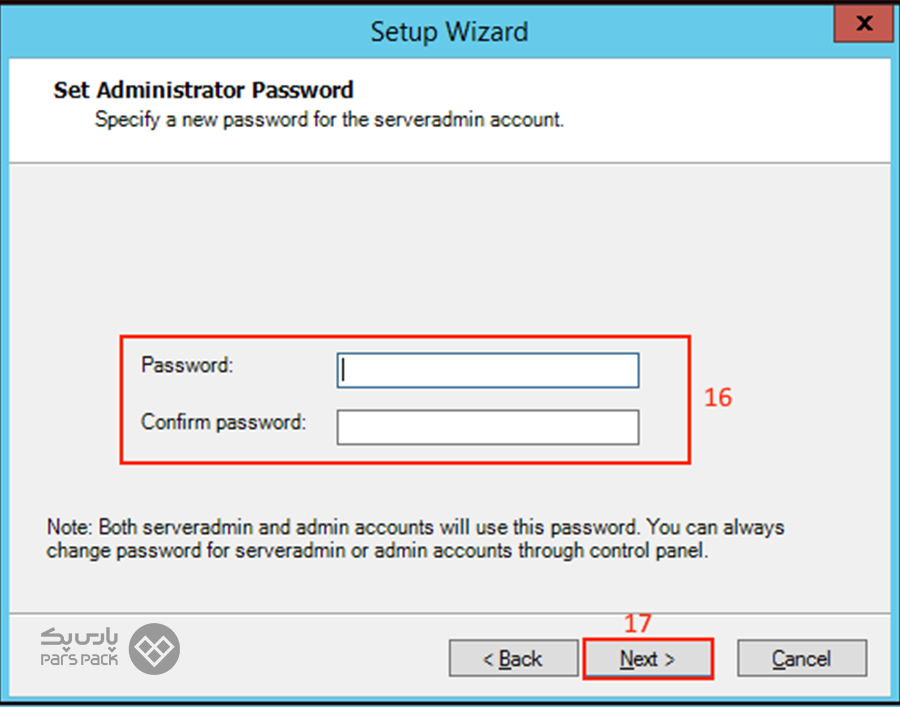This screenshot has height=707, width=900.
Task: Click the red step number 17 annotation
Action: pos(638,624)
